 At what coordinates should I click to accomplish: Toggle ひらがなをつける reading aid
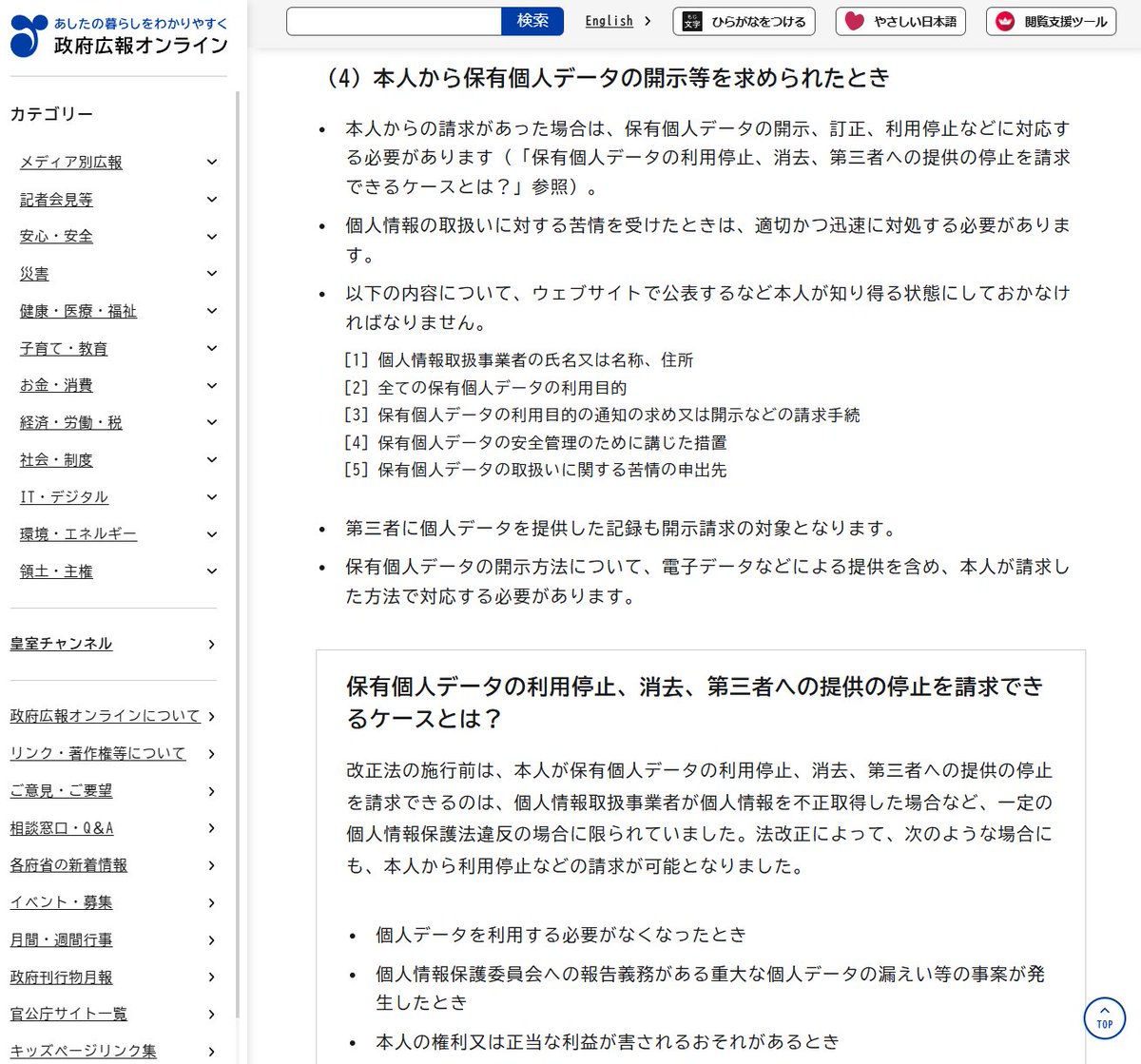point(744,22)
